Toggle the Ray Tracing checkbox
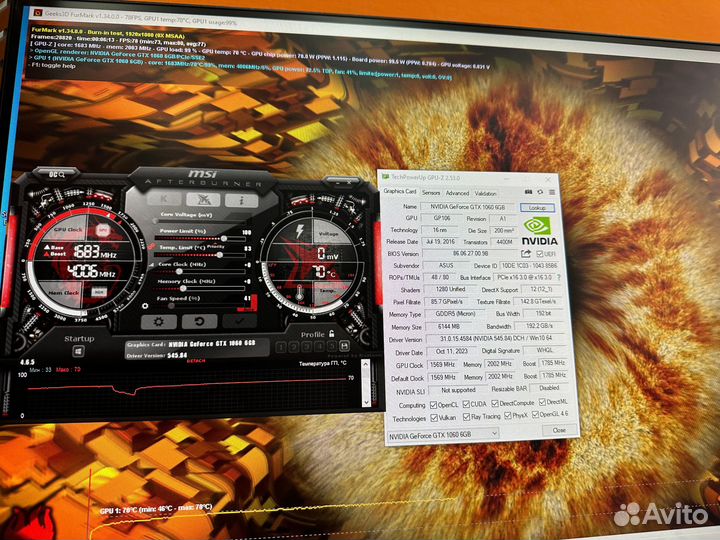720x540 pixels. pyautogui.click(x=466, y=416)
